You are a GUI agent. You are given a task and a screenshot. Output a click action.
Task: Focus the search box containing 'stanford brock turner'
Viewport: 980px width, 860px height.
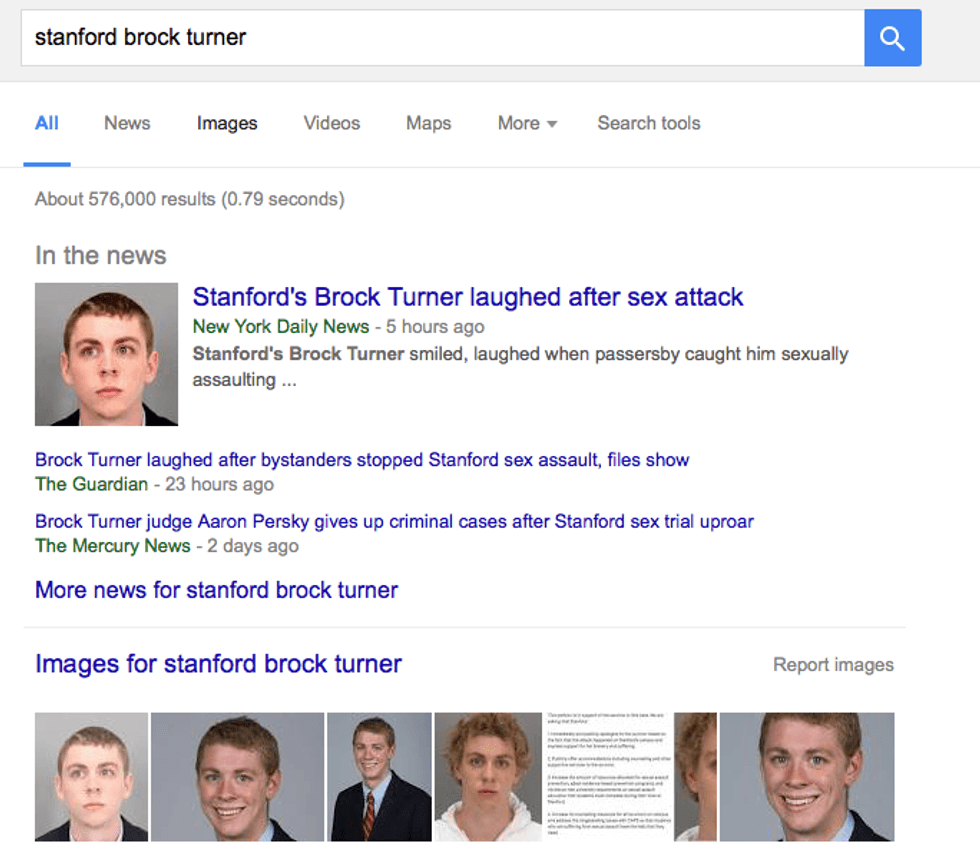(442, 38)
